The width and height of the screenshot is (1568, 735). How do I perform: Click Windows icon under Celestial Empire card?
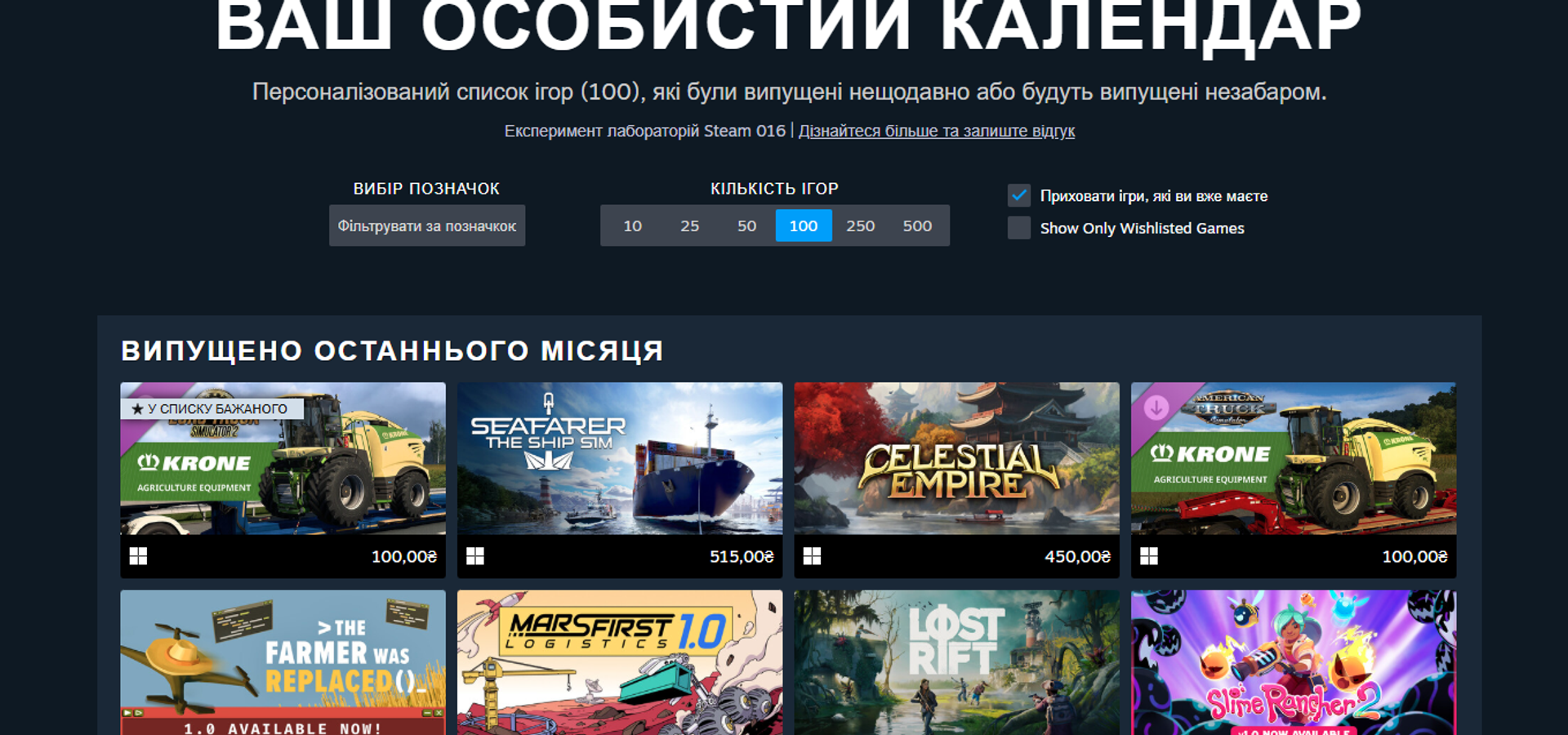pos(812,556)
